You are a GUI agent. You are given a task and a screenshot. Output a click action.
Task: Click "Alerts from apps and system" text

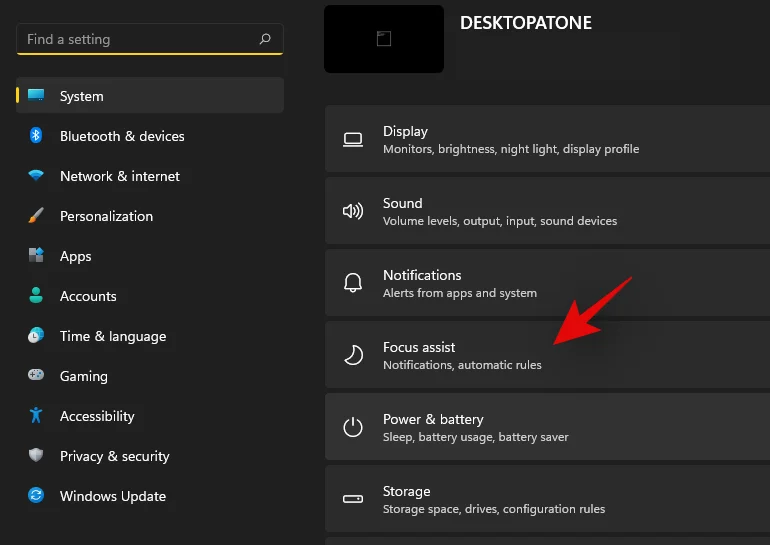(460, 293)
